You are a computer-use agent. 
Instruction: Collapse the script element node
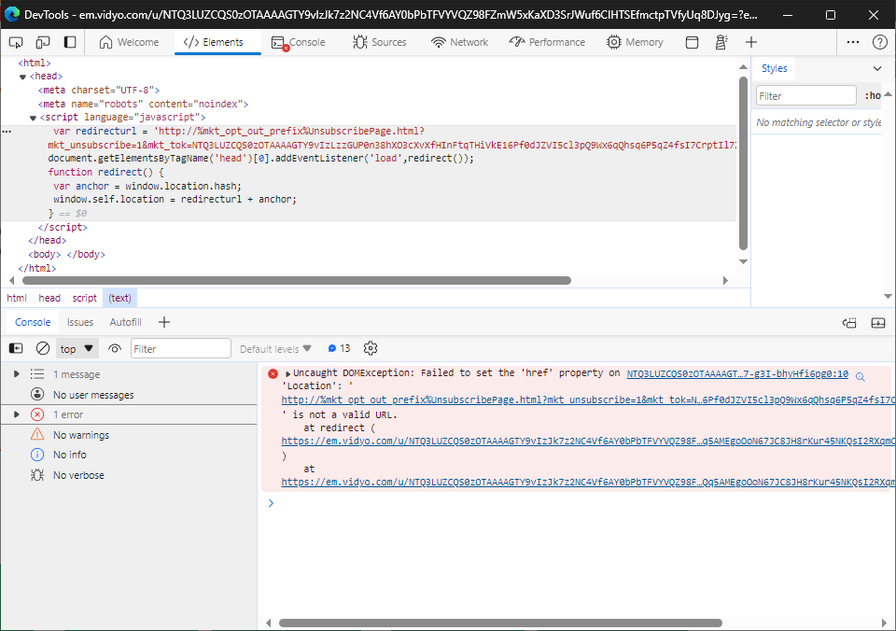pos(33,117)
